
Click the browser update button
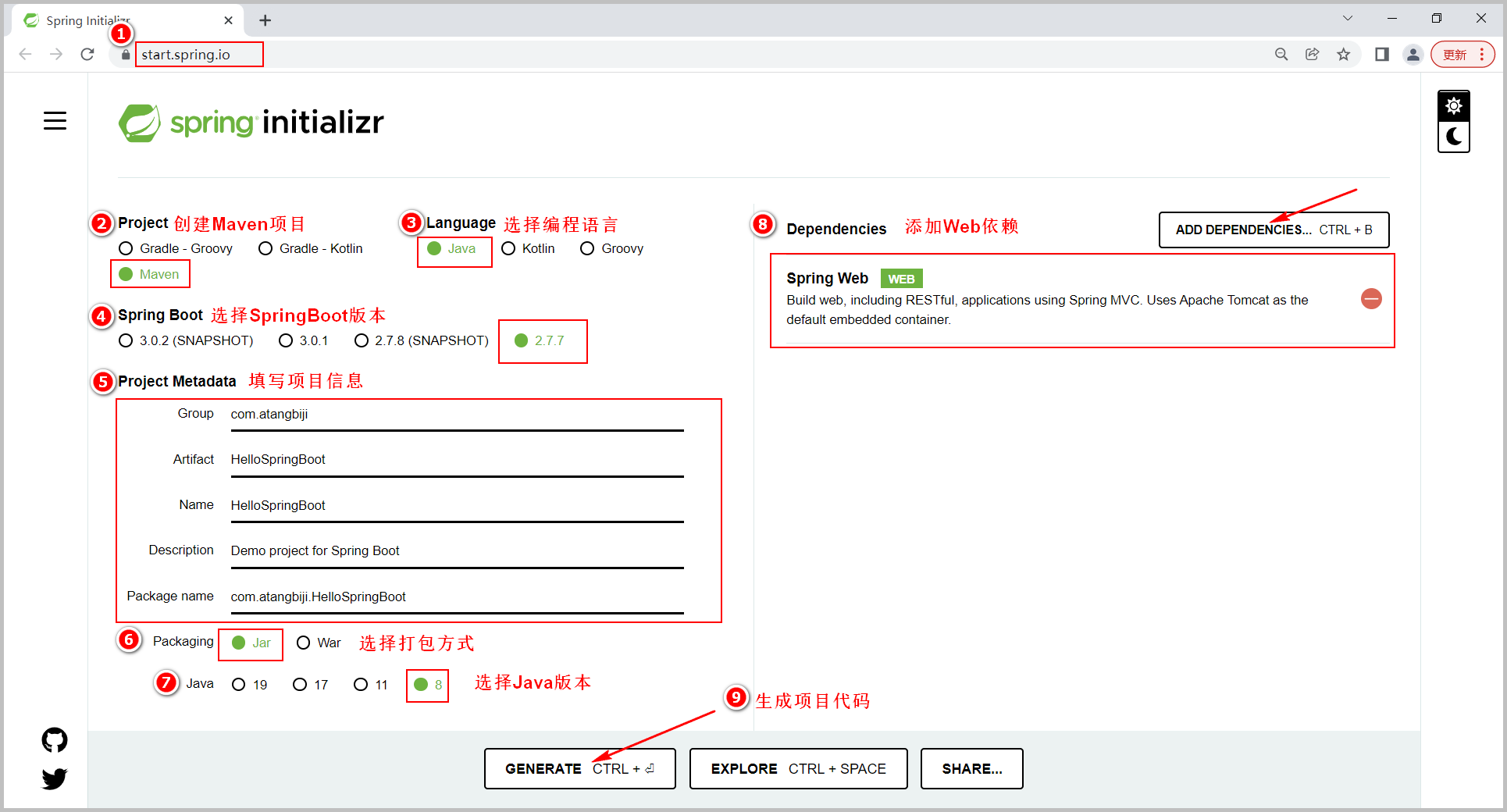coord(1463,55)
